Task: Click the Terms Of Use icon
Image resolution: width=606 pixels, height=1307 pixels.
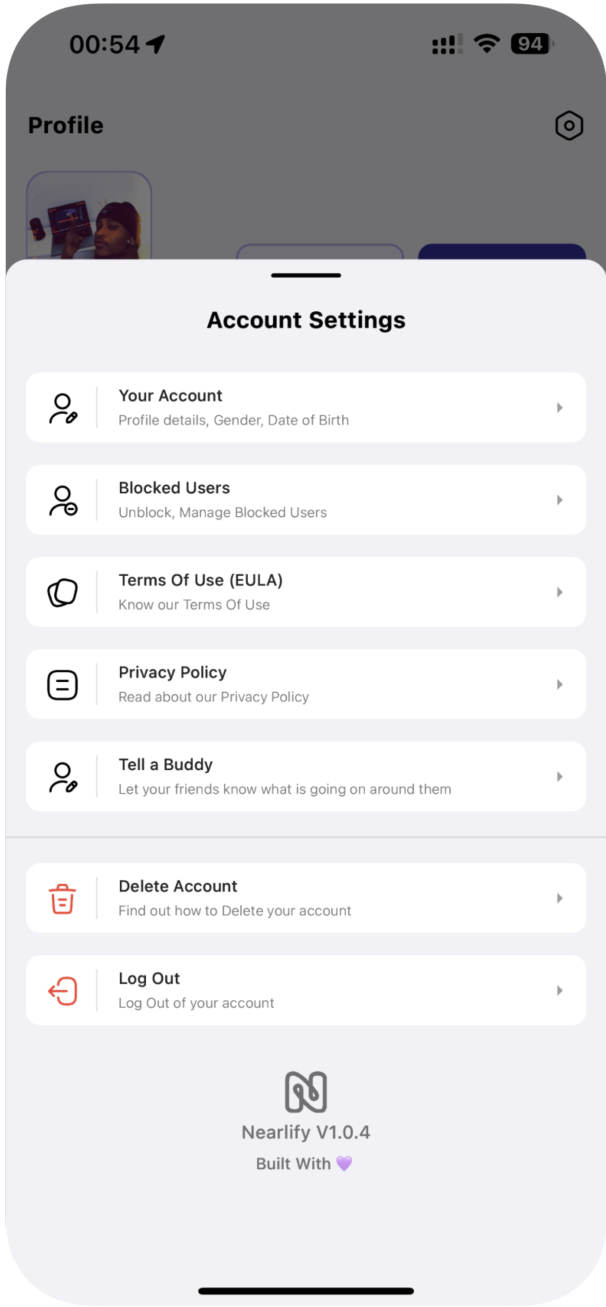Action: pyautogui.click(x=62, y=592)
